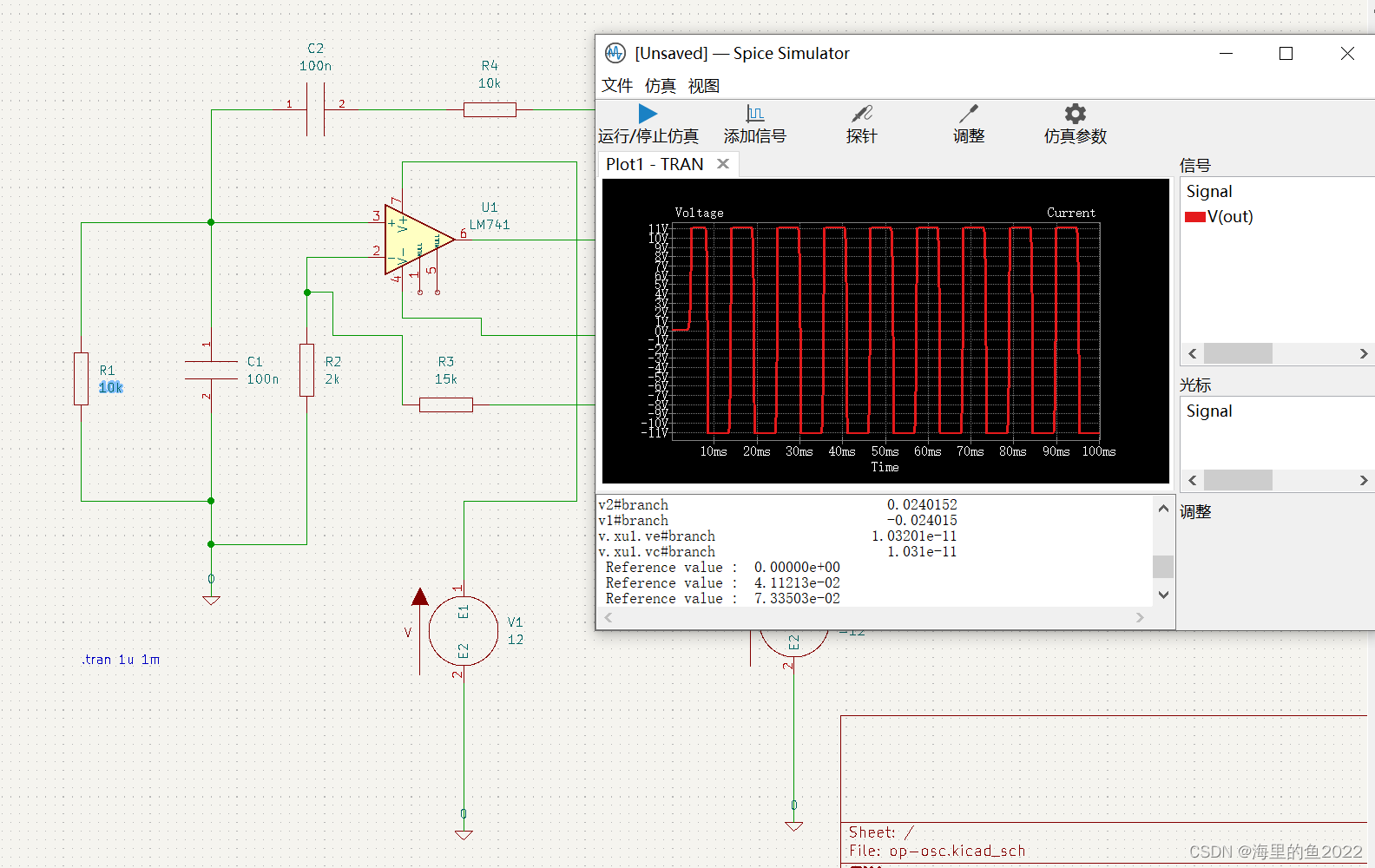Open the View (视图) menu
Image resolution: width=1375 pixels, height=868 pixels.
click(703, 86)
